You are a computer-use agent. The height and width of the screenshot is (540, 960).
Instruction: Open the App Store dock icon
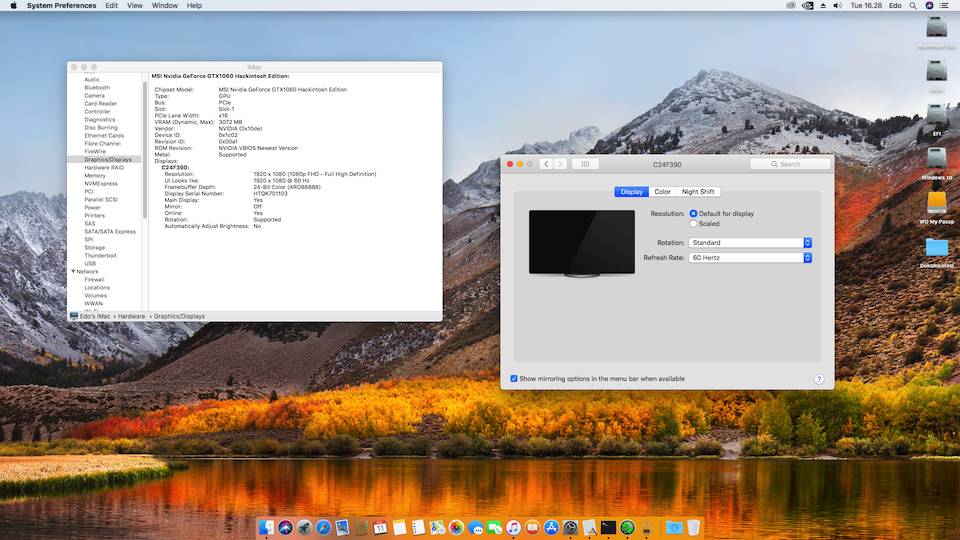point(549,527)
